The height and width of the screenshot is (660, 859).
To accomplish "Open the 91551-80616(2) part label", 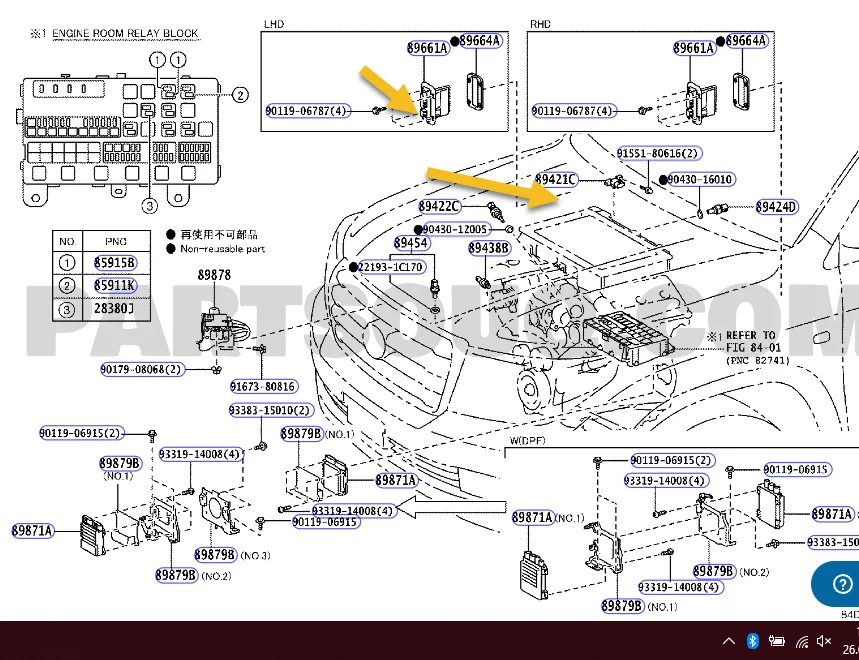I will point(658,154).
